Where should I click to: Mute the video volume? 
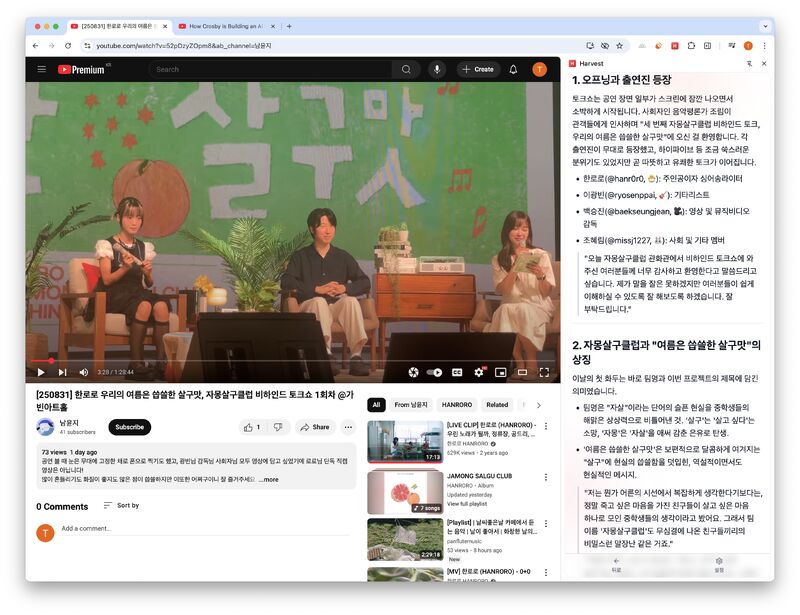click(x=83, y=372)
